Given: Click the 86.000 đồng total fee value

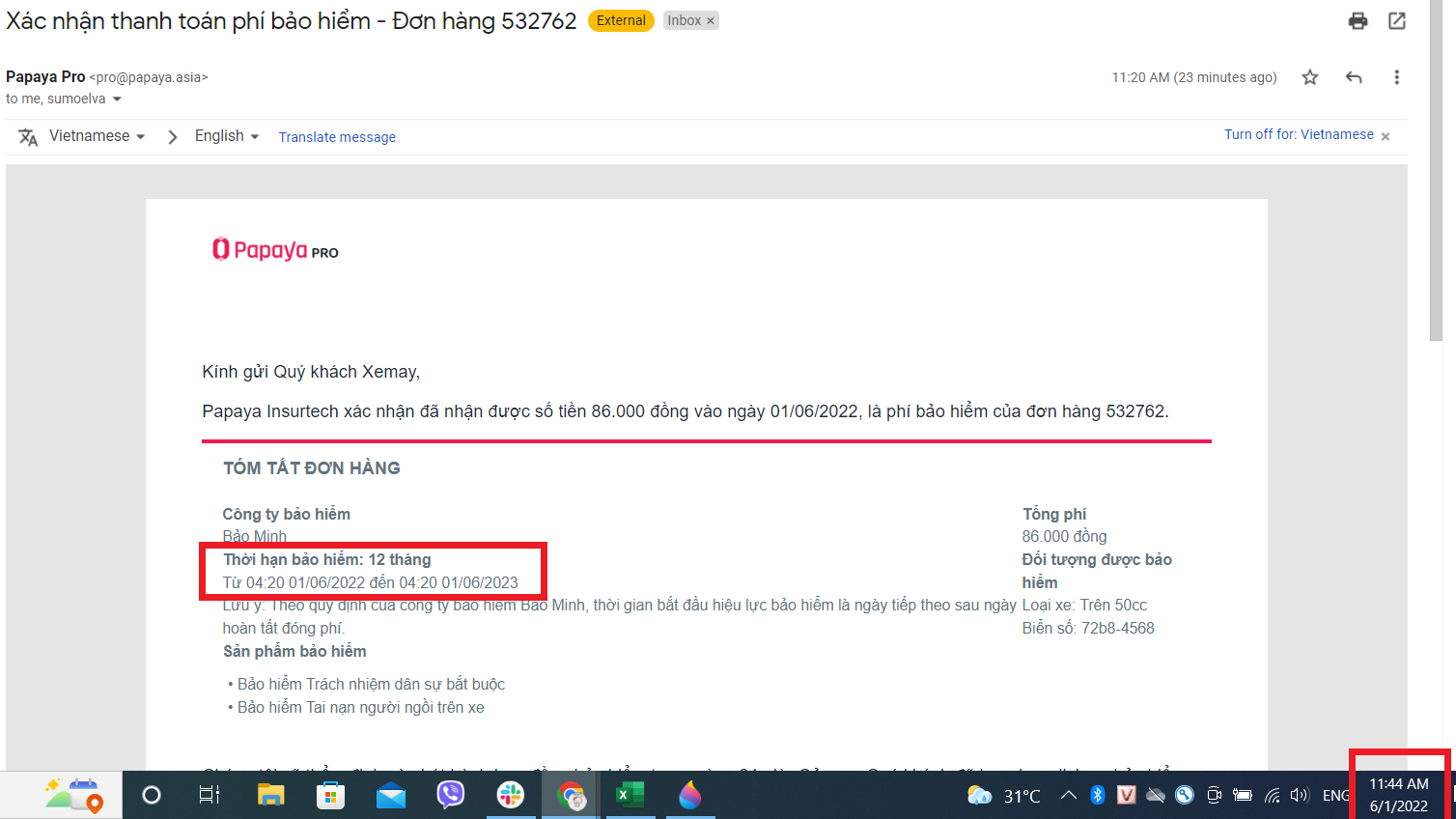Looking at the screenshot, I should tap(1064, 536).
